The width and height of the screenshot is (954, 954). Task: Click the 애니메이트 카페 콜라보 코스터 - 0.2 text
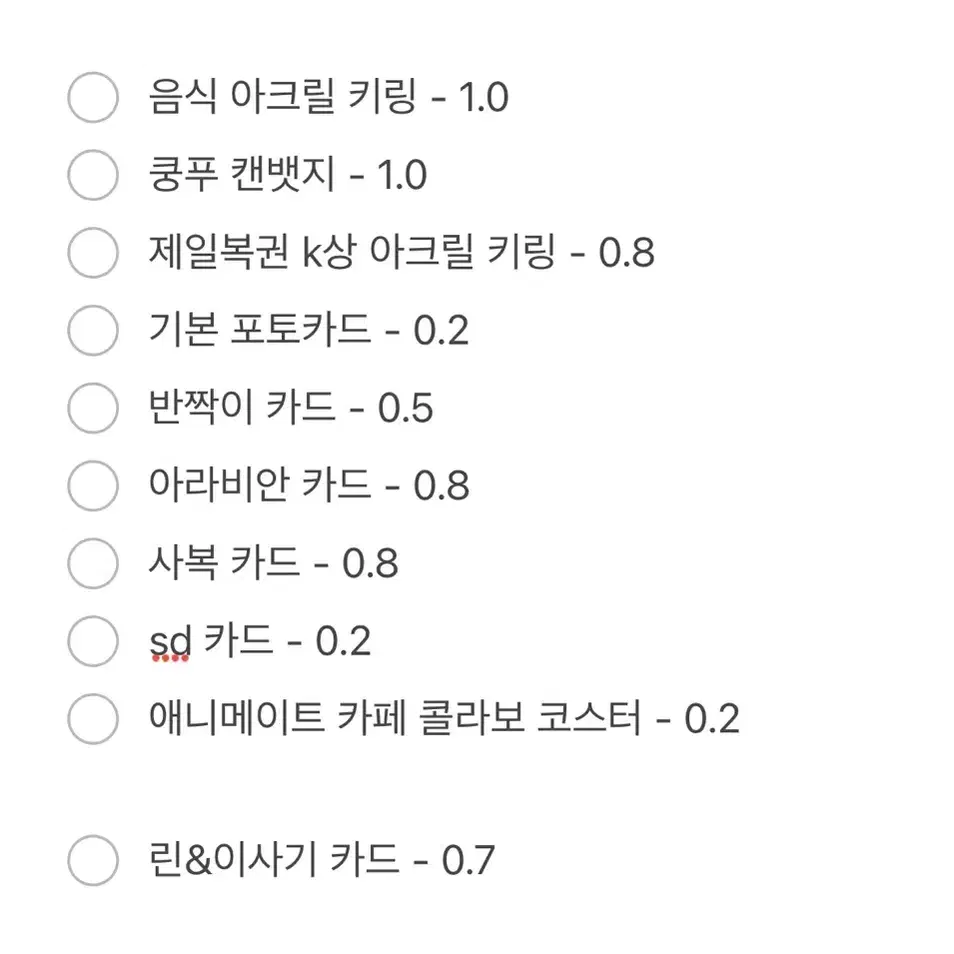click(444, 718)
